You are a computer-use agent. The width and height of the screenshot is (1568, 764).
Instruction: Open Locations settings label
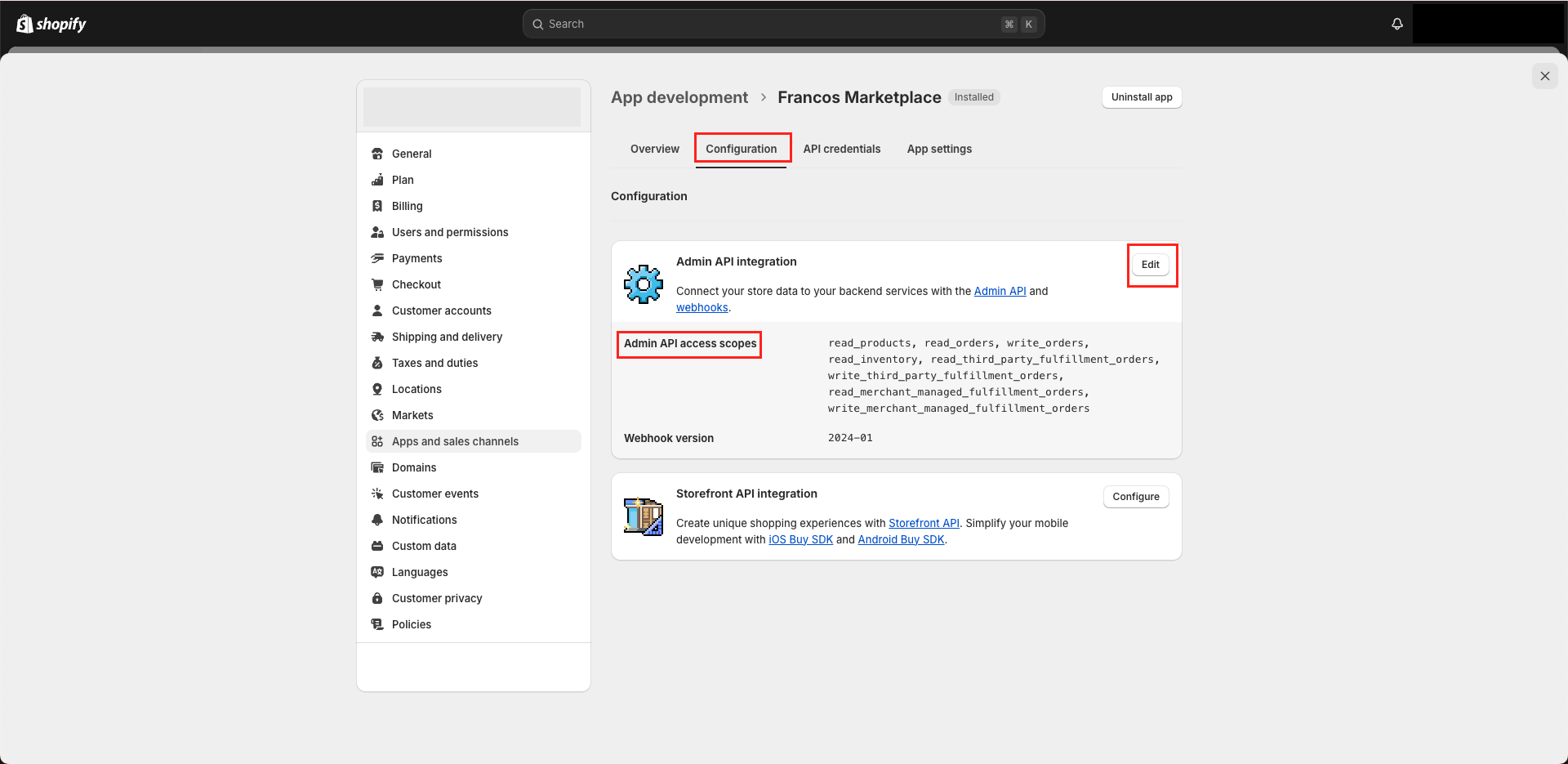tap(416, 389)
